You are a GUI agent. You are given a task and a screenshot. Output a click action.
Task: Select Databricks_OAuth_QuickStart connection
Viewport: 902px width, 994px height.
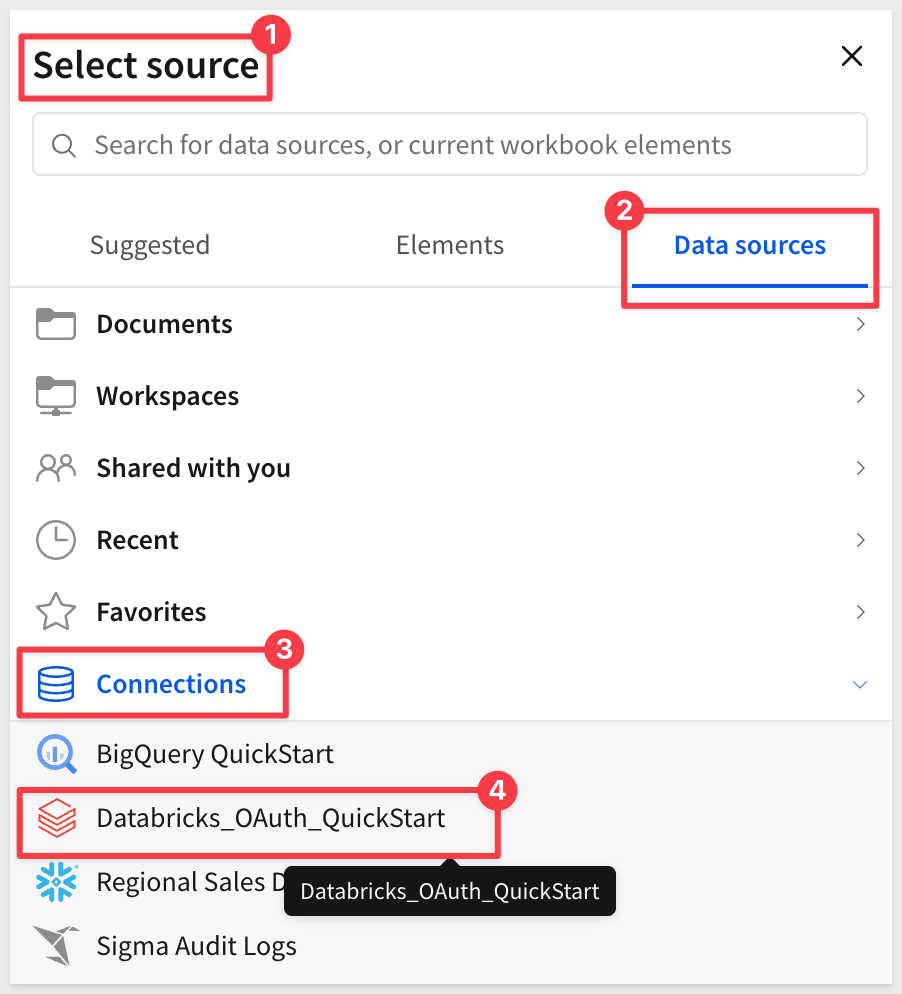click(x=270, y=819)
